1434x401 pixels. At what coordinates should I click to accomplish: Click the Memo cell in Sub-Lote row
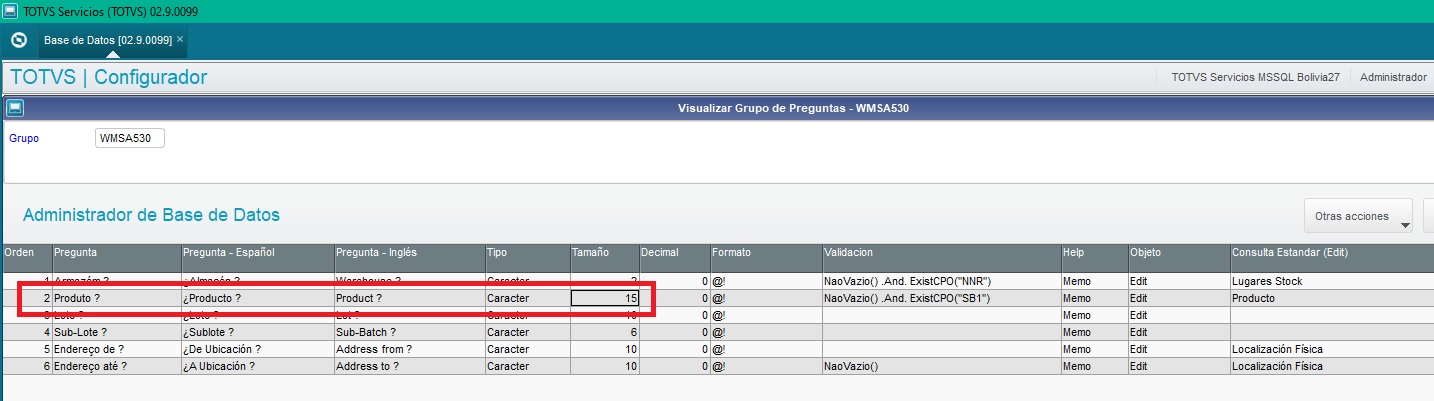pos(1094,332)
